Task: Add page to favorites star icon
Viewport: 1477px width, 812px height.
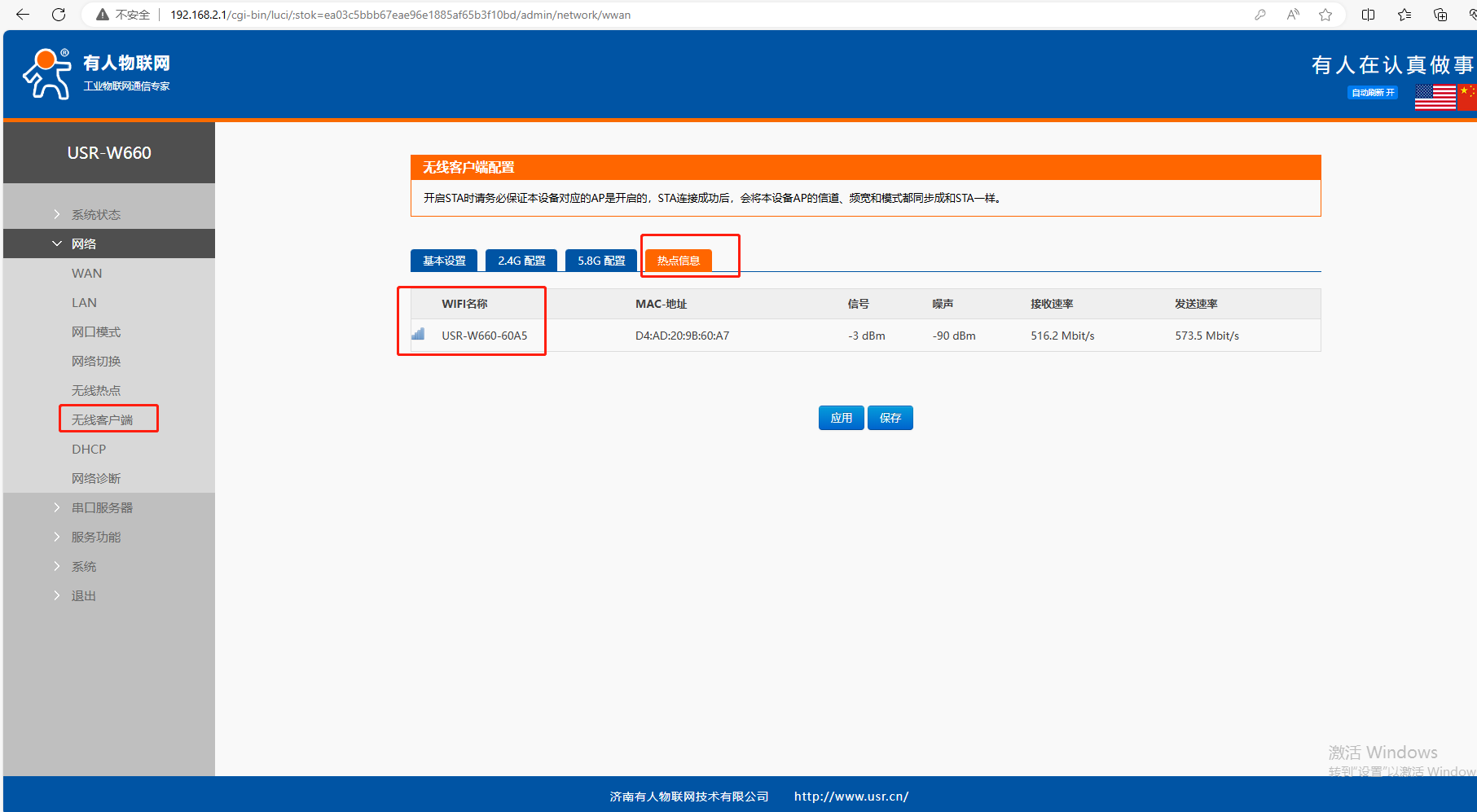Action: tap(1325, 15)
